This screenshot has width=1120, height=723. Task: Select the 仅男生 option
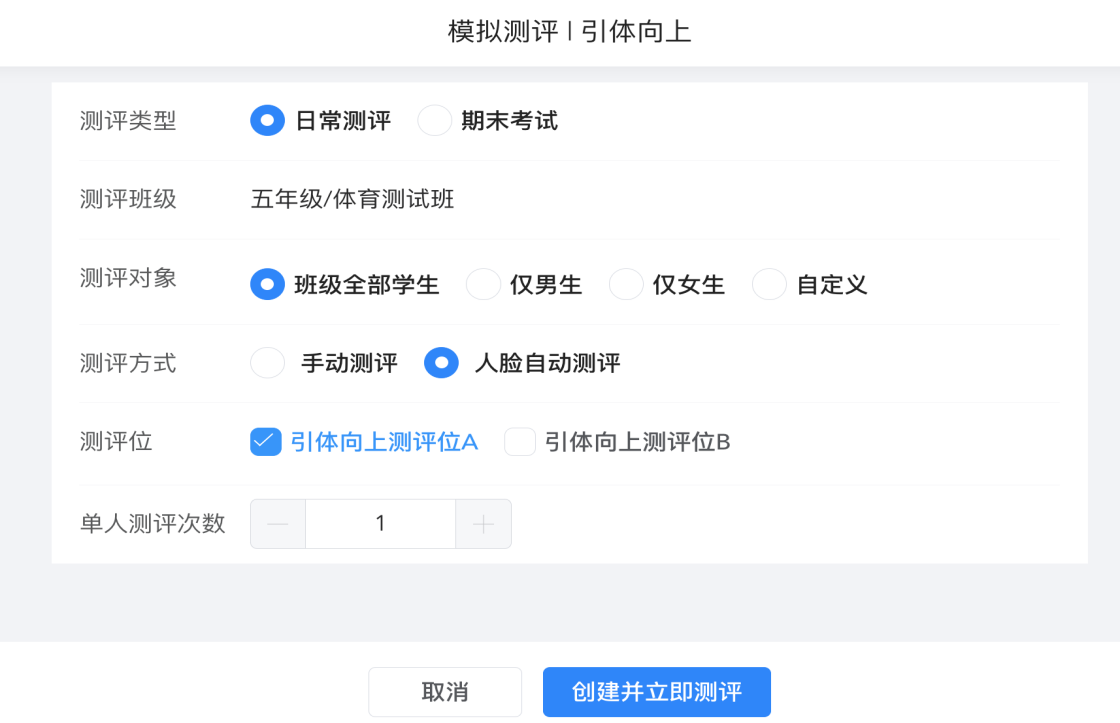[x=483, y=284]
